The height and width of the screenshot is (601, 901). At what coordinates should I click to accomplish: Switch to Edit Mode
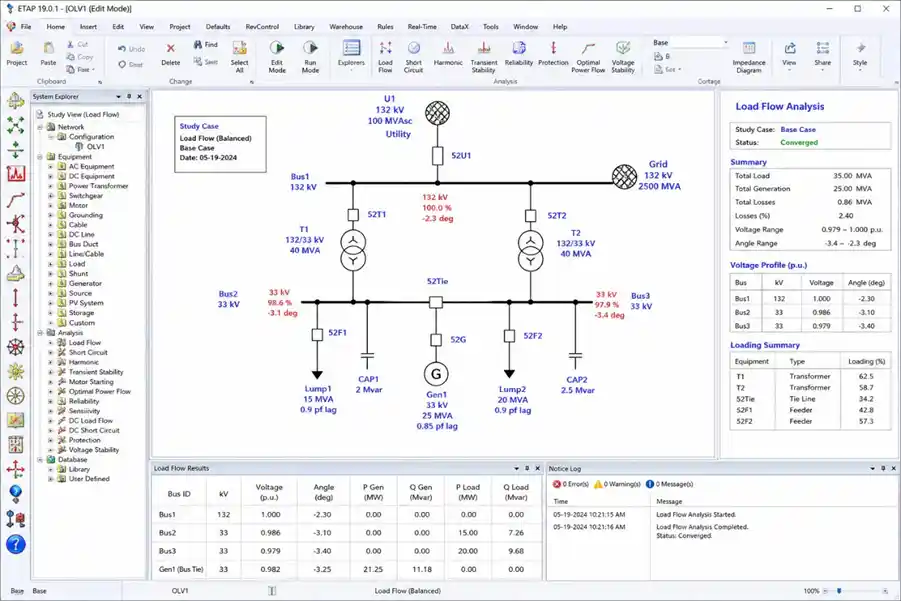[x=277, y=57]
